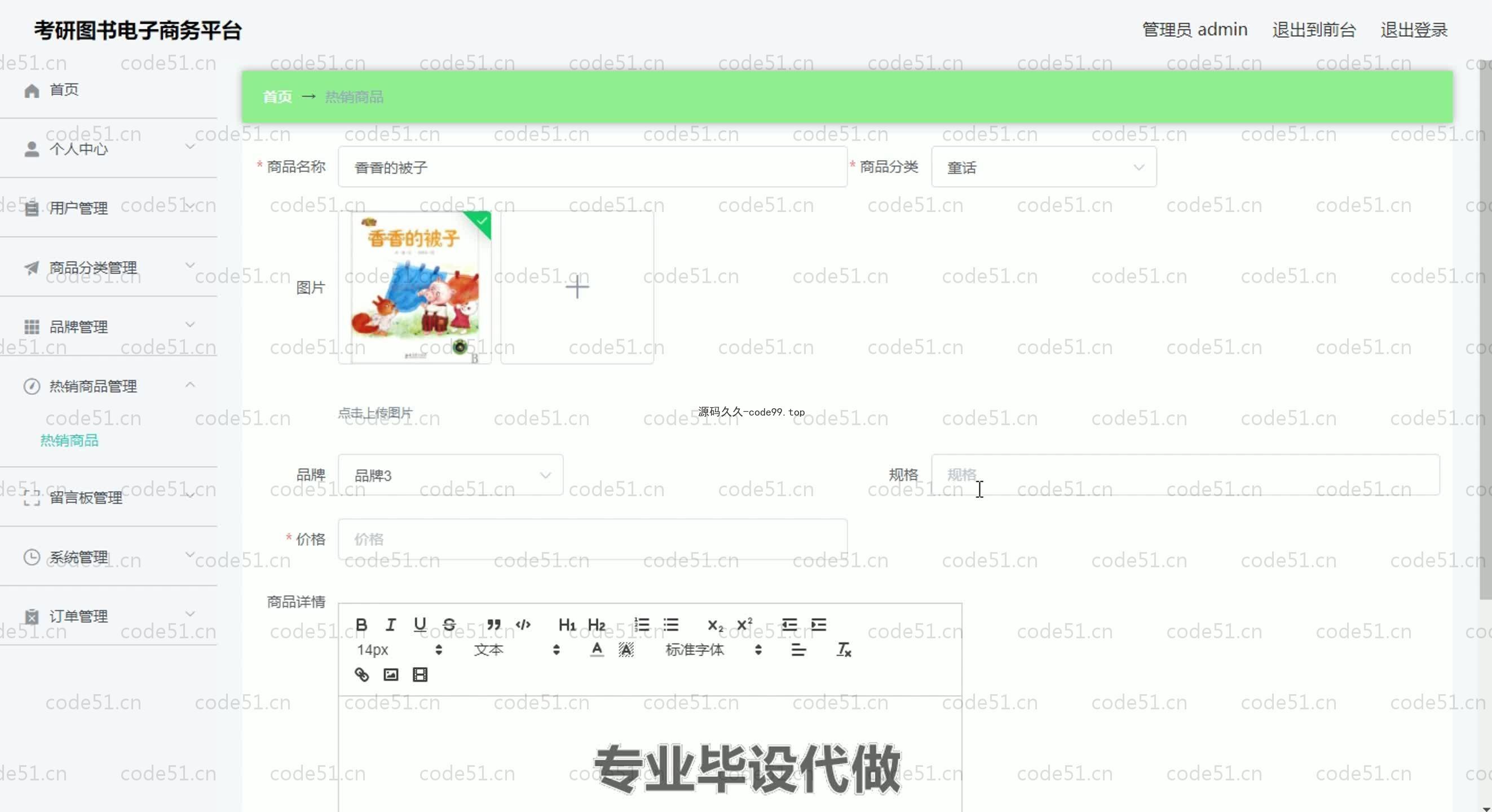Insert a bulleted list
1492x812 pixels.
tap(670, 624)
